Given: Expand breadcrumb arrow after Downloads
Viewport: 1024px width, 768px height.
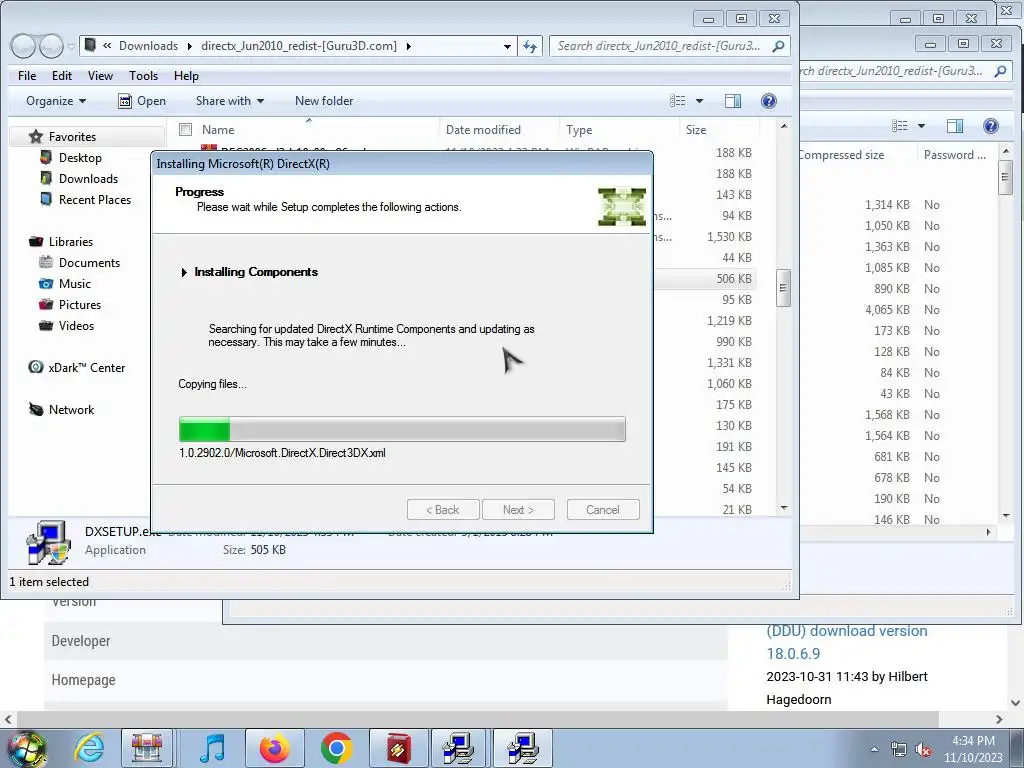Looking at the screenshot, I should 189,46.
